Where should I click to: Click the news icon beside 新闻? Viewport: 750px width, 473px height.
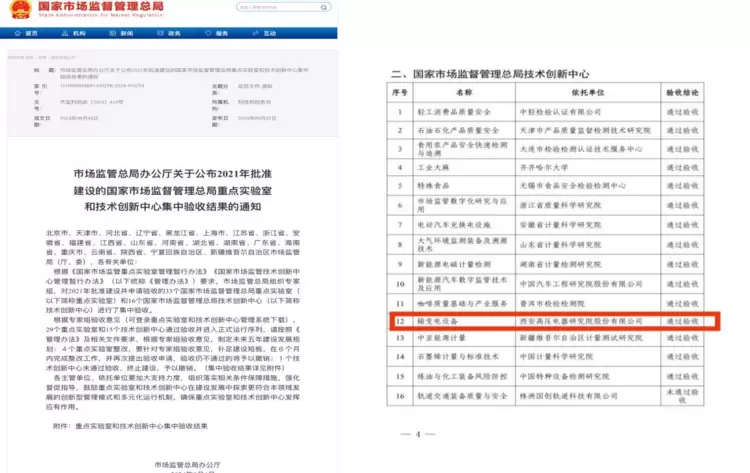[112, 33]
